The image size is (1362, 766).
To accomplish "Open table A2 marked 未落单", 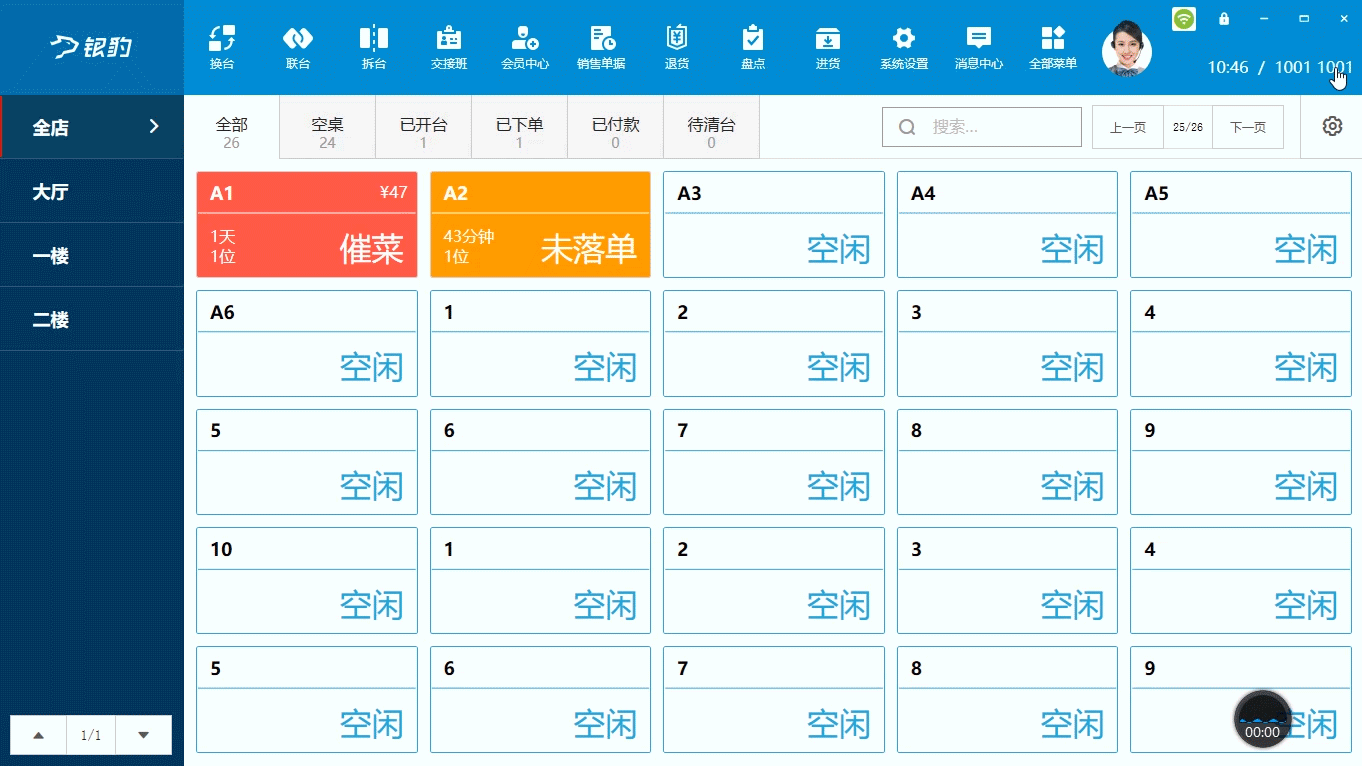I will [x=540, y=224].
